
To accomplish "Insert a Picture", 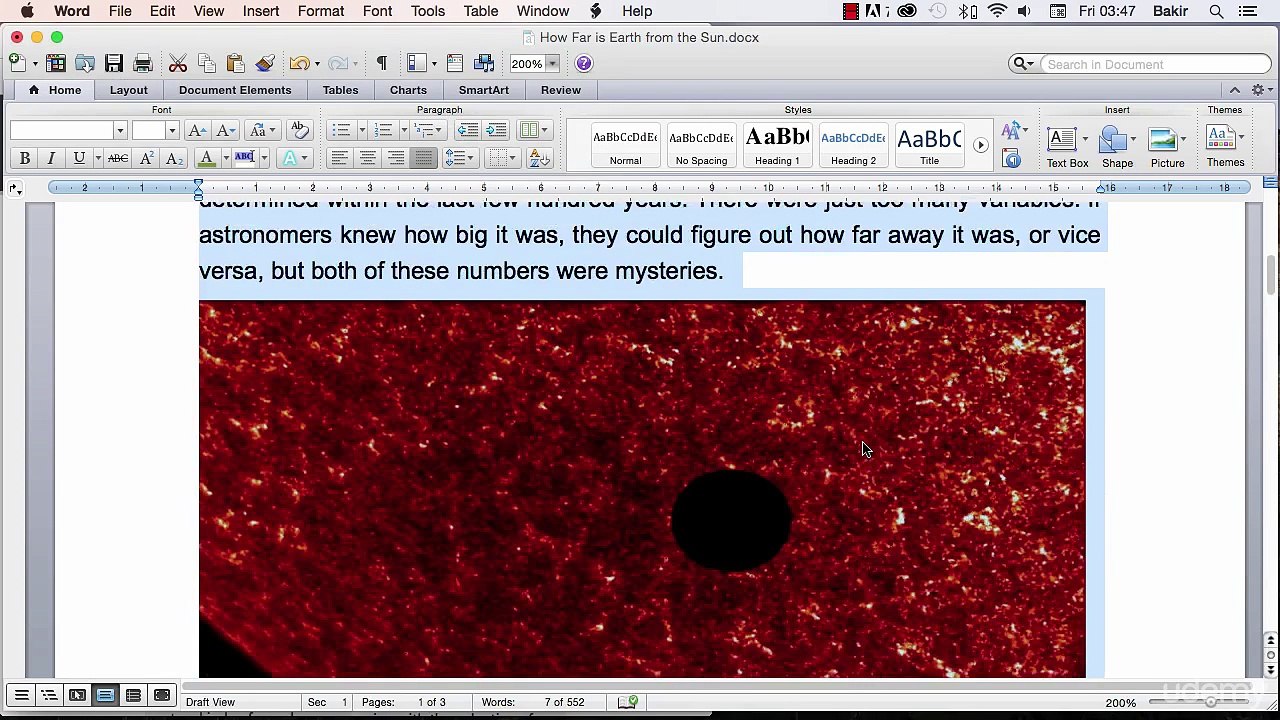I will pos(1167,146).
